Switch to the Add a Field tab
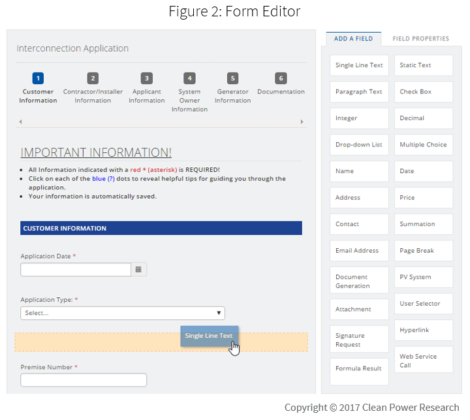470x420 pixels. [353, 39]
